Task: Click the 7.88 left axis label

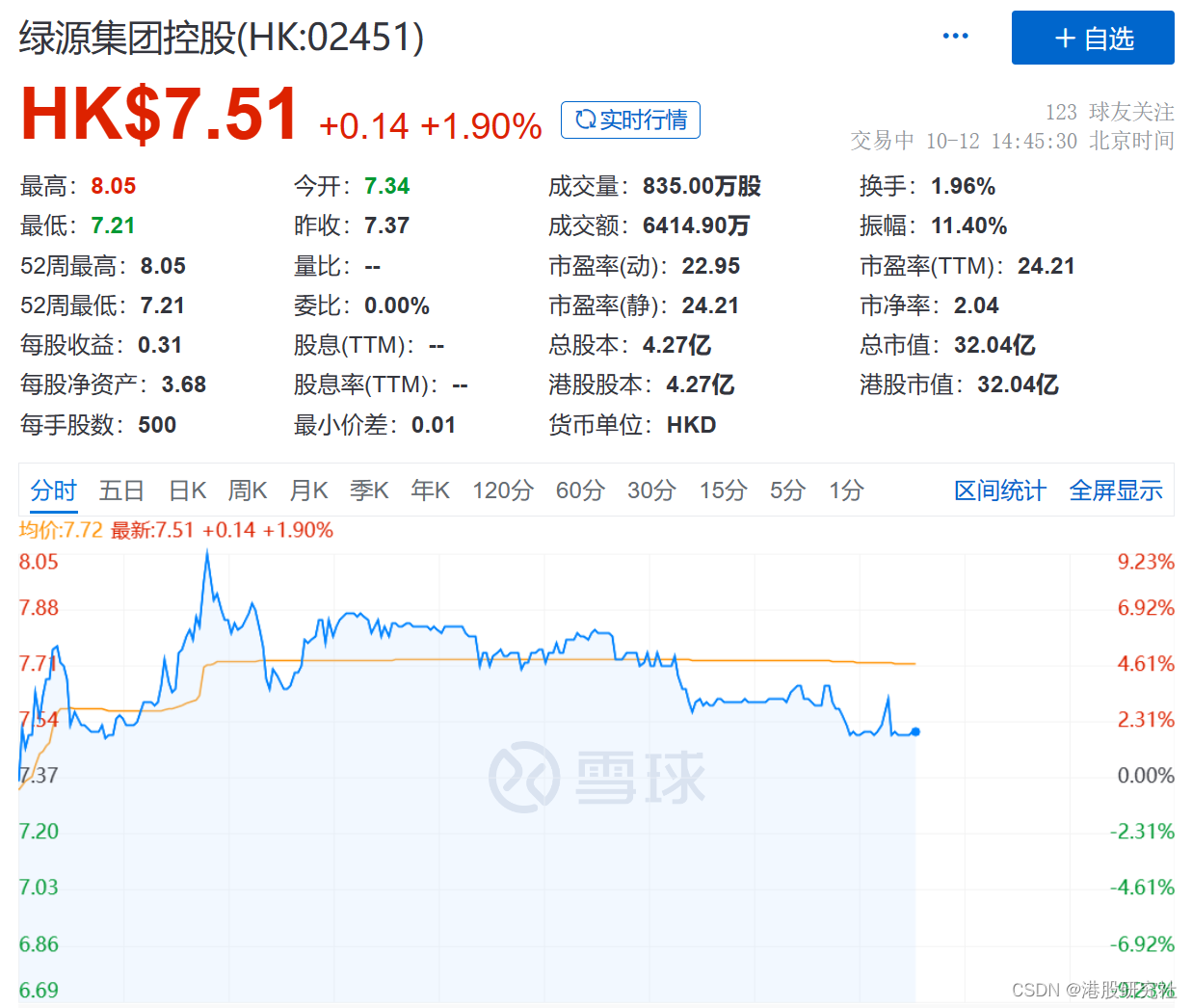Action: [x=39, y=608]
